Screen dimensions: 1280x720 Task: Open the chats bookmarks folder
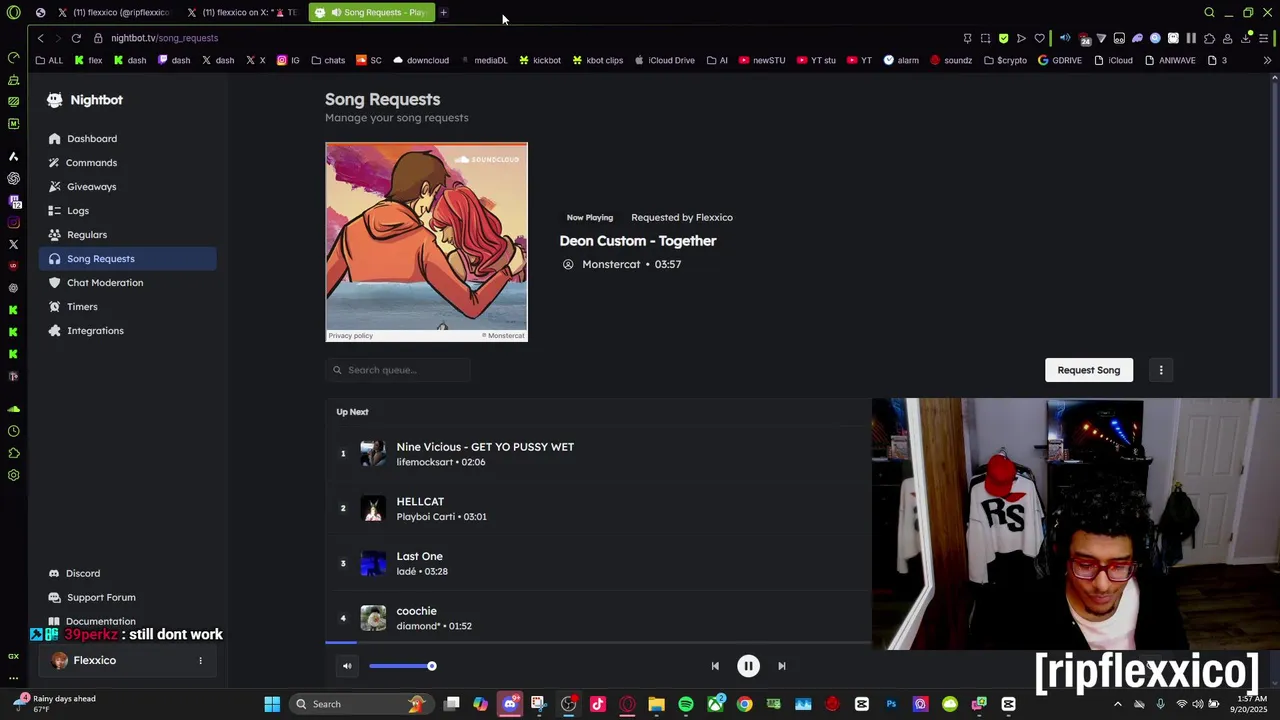[328, 60]
